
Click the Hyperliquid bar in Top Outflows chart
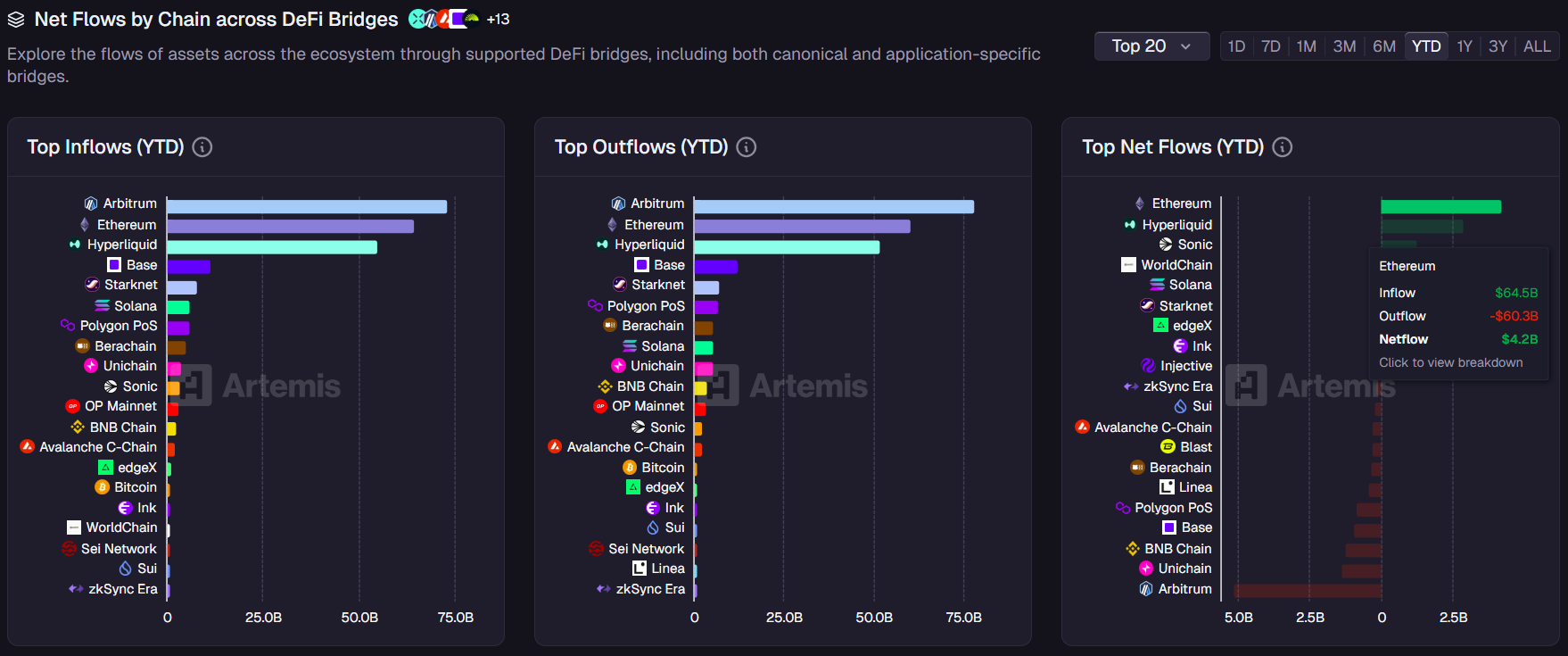point(786,247)
